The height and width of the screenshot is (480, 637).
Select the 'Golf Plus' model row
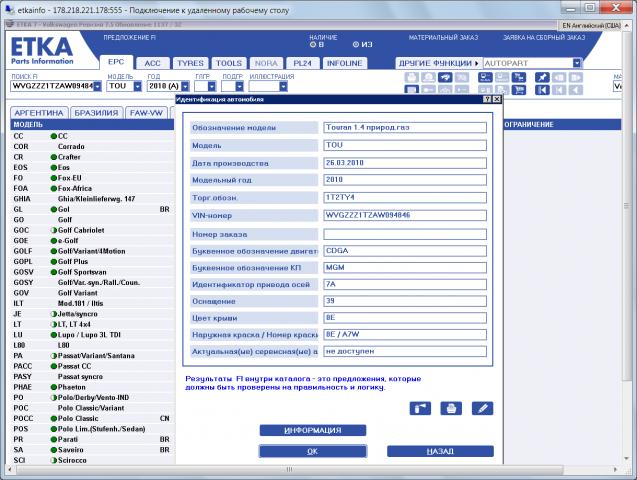93,262
